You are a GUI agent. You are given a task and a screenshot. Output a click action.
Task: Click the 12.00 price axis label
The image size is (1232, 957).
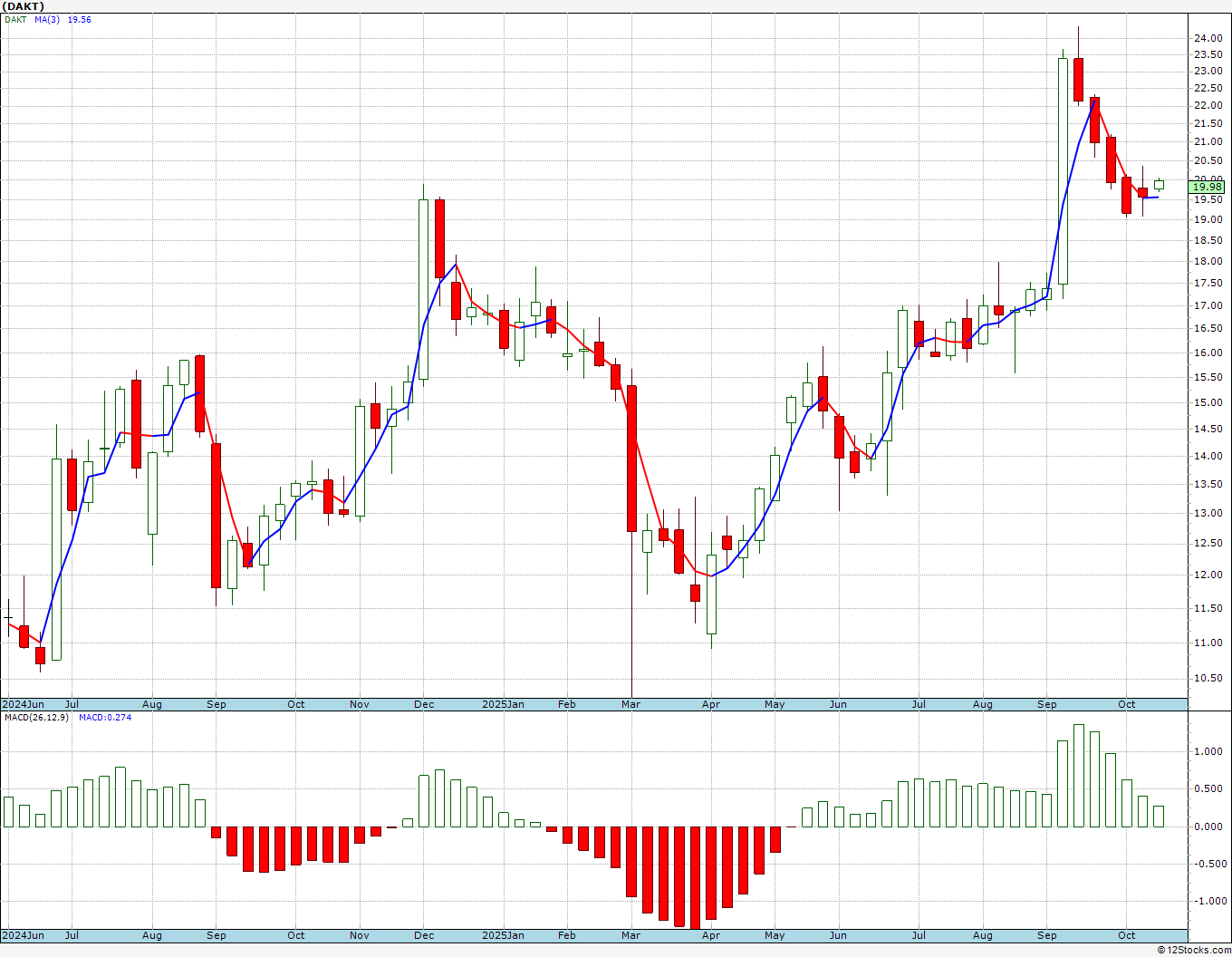click(x=1208, y=575)
